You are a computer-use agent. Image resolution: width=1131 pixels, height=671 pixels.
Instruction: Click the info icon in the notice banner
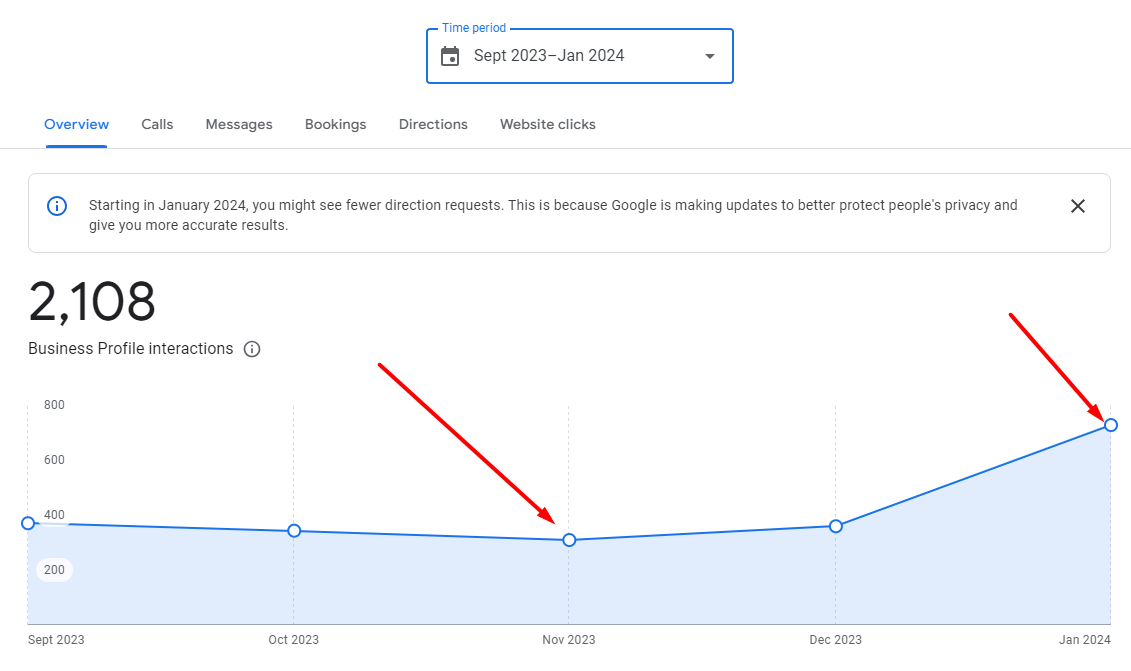point(58,206)
